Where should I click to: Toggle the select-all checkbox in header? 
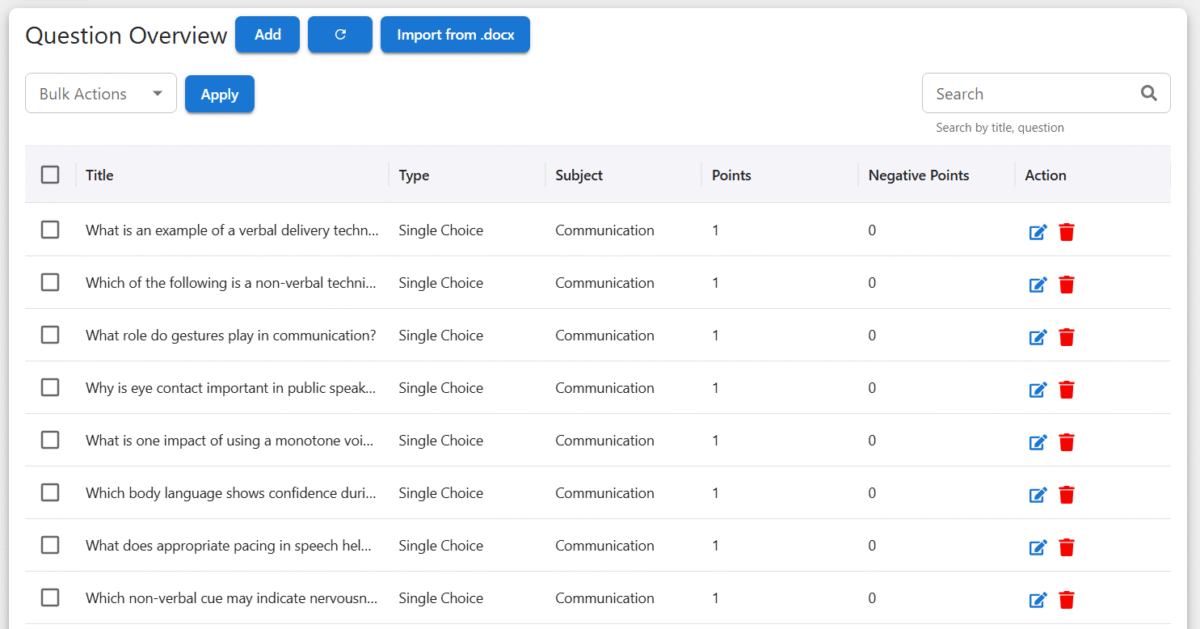[x=50, y=175]
